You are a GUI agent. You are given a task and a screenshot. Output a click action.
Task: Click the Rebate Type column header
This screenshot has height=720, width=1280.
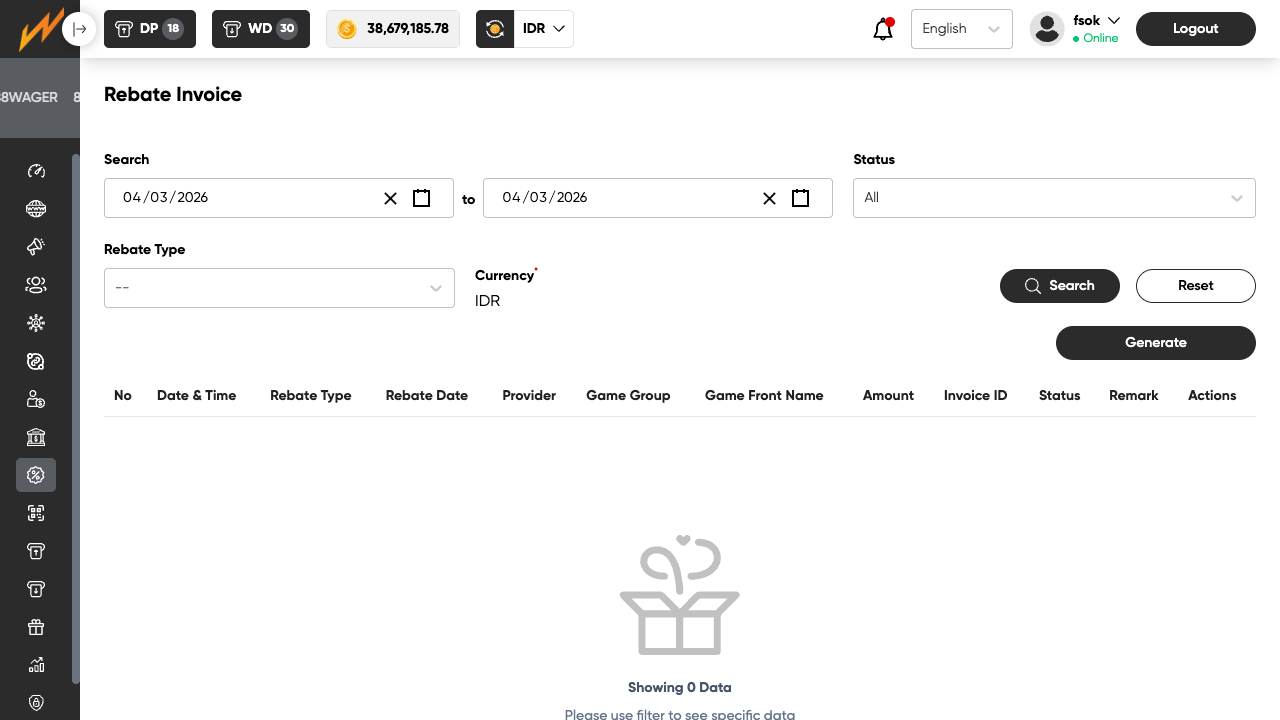pos(311,396)
